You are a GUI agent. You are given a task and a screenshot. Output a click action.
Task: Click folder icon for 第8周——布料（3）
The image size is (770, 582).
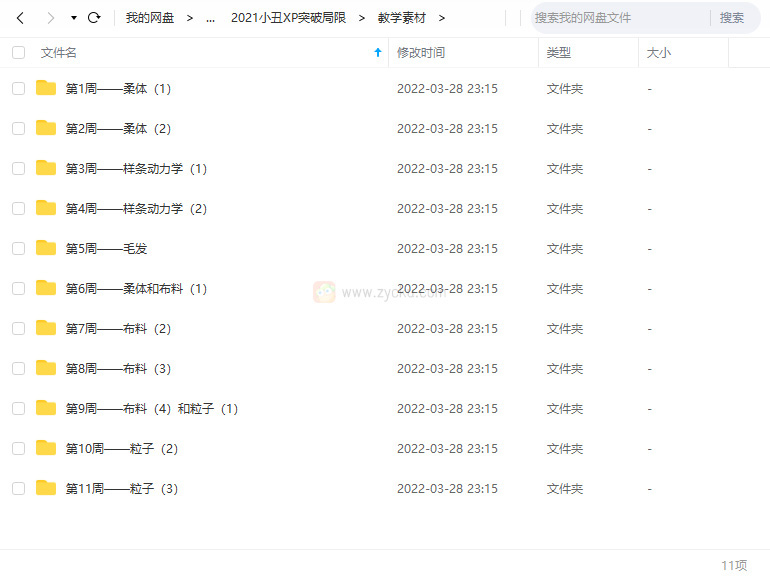point(46,368)
